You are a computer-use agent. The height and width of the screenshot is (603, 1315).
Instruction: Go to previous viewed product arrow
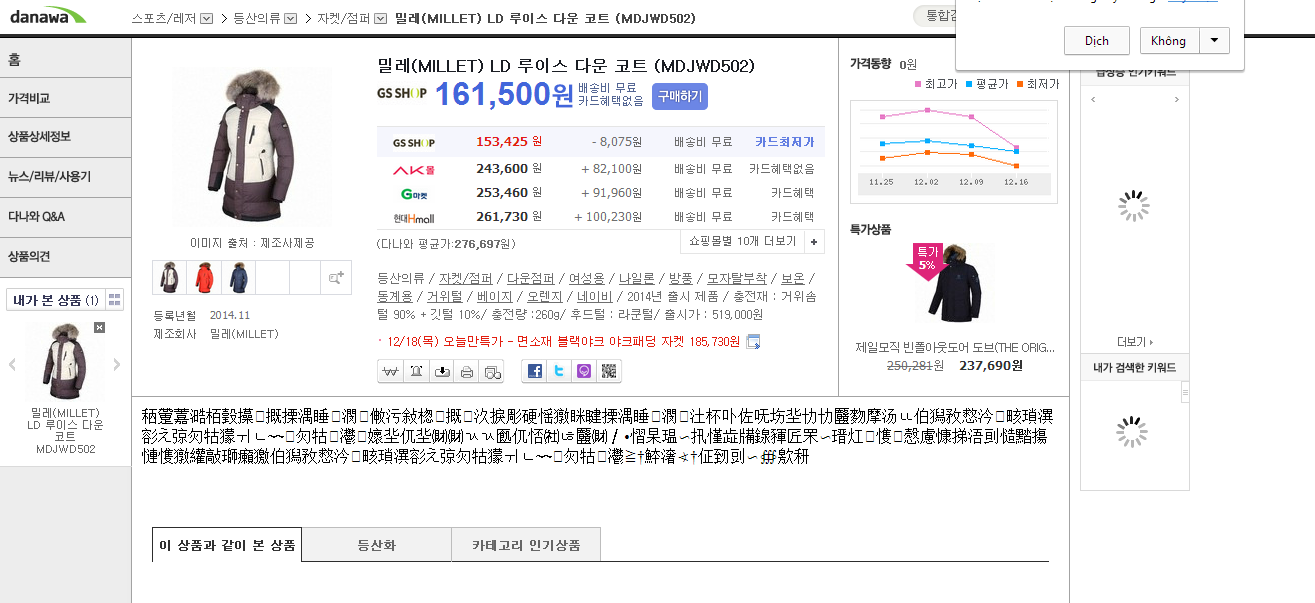pyautogui.click(x=12, y=364)
